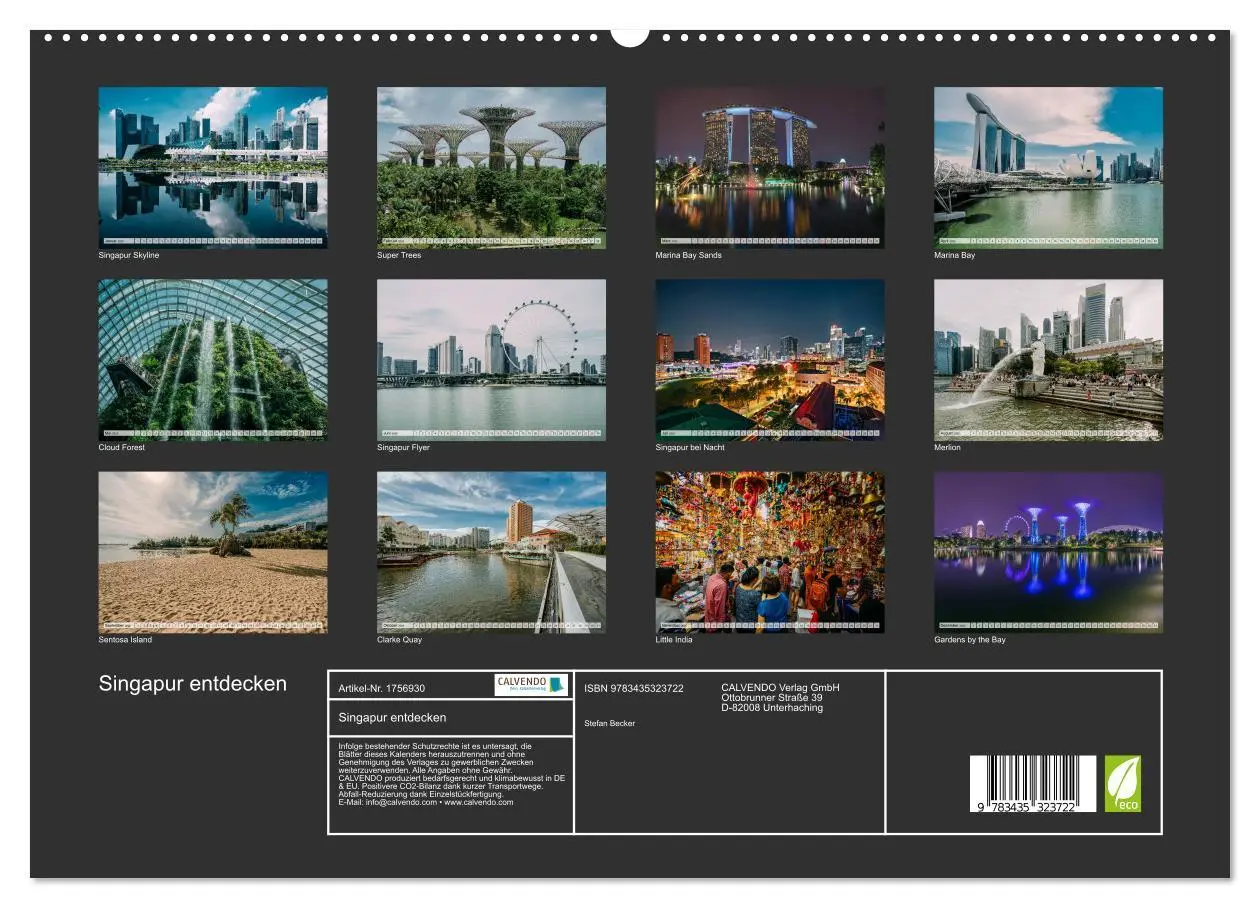Select the Singapur Flyer ferris wheel photo

[491, 360]
